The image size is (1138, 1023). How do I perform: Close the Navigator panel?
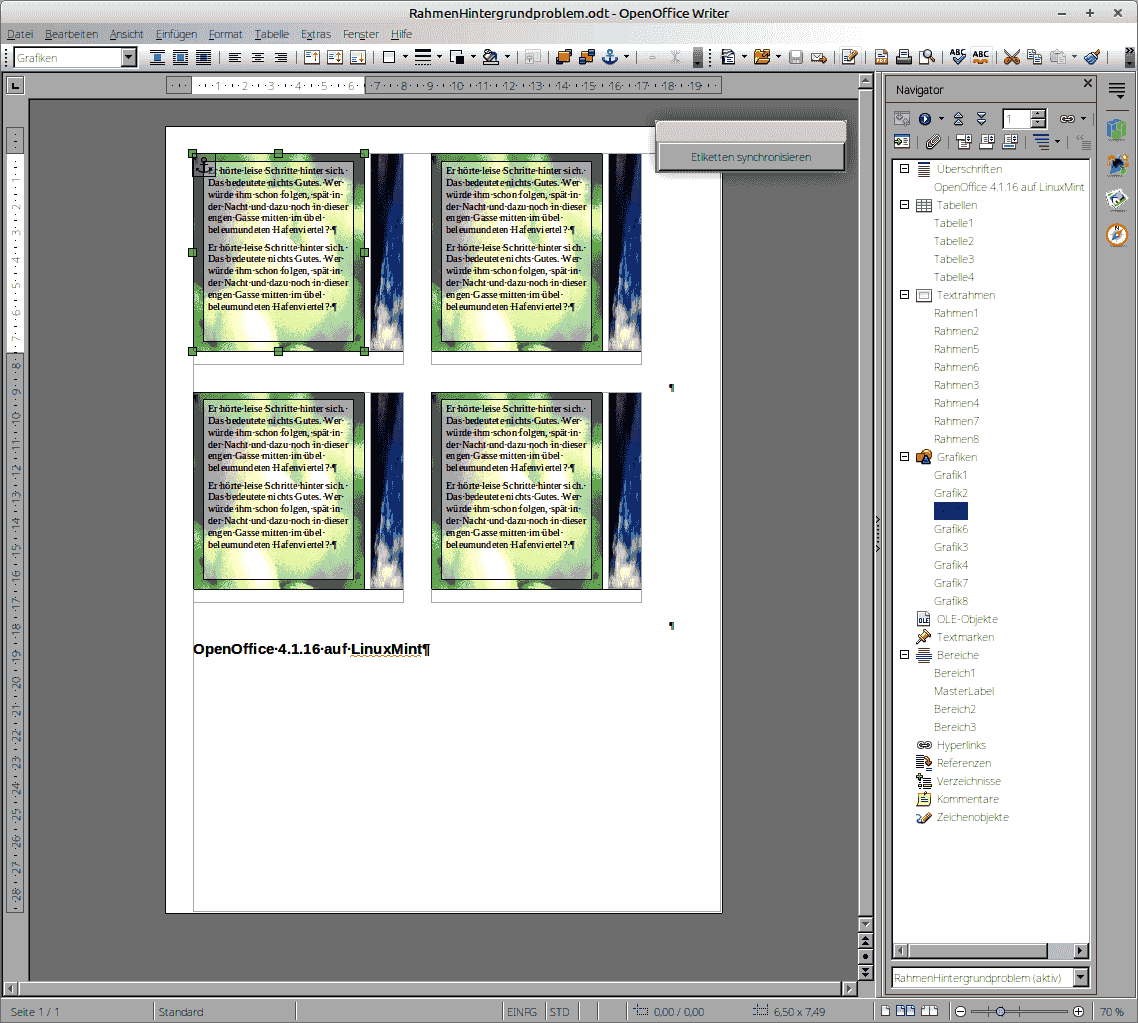pos(1087,83)
